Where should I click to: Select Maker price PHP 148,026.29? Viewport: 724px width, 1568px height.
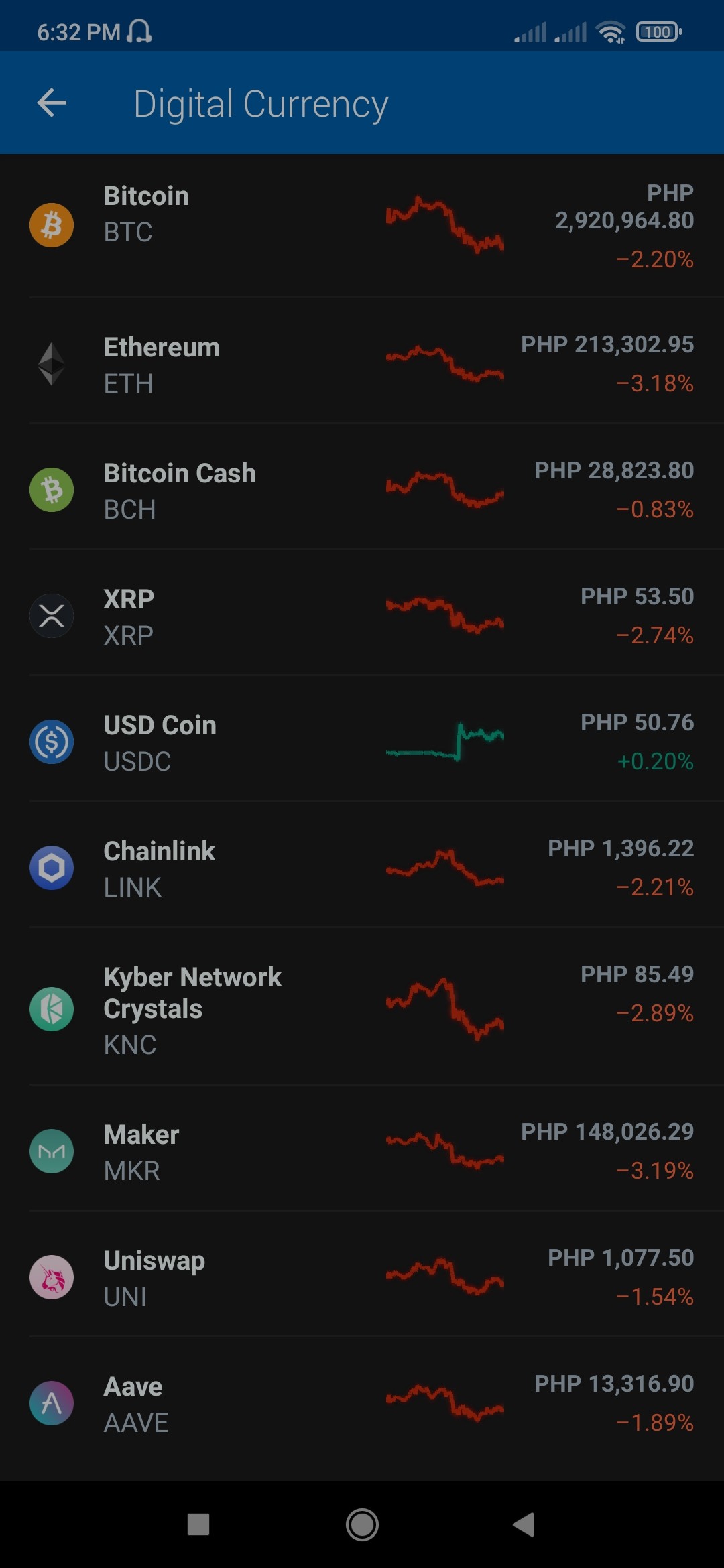[x=607, y=1132]
